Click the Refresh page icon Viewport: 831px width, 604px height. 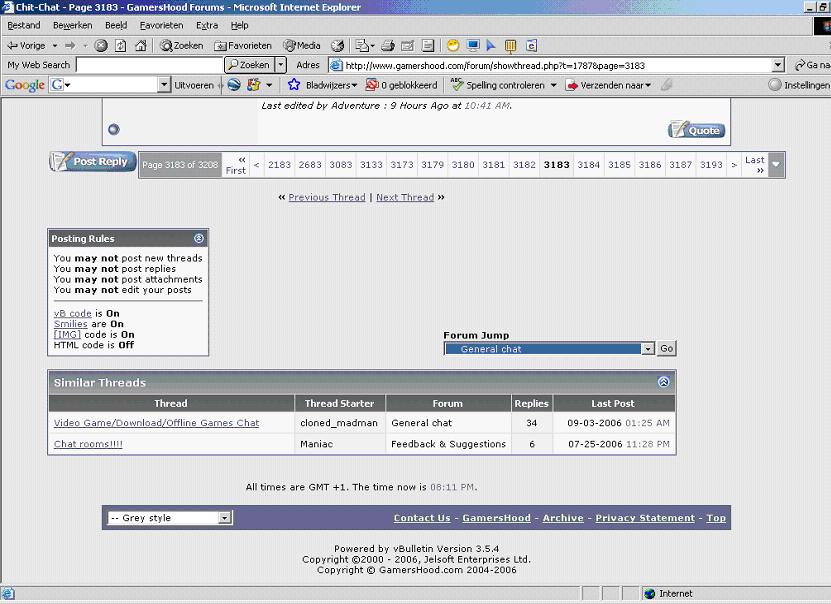[x=120, y=46]
